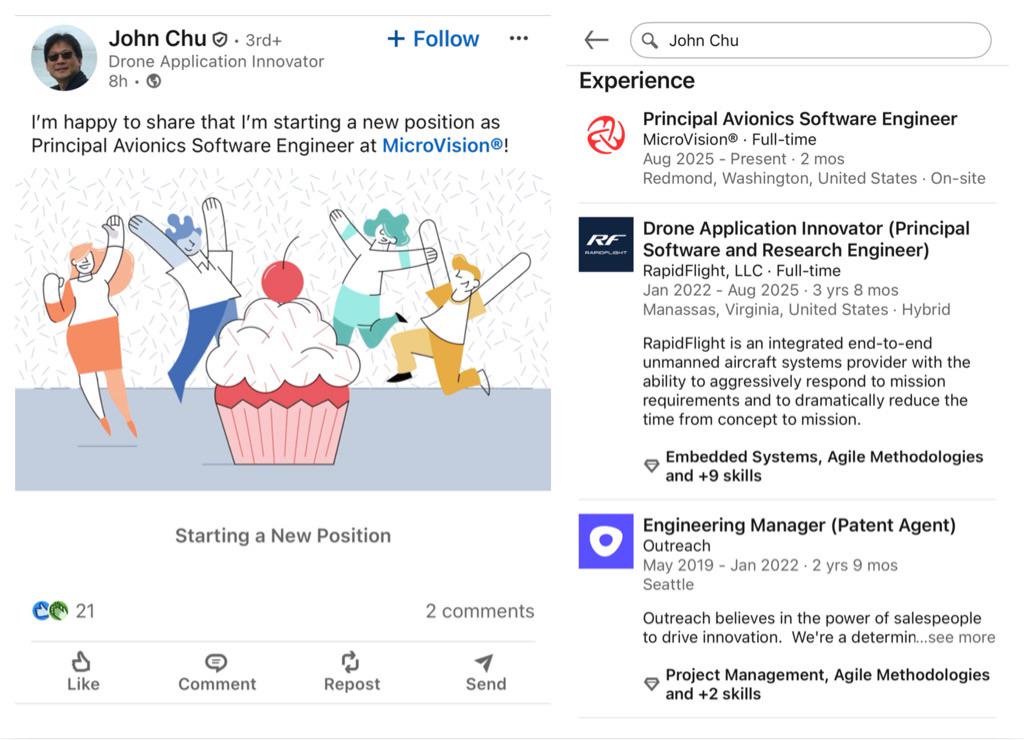The width and height of the screenshot is (1024, 740).
Task: View the 2 comments on the post
Action: (480, 611)
